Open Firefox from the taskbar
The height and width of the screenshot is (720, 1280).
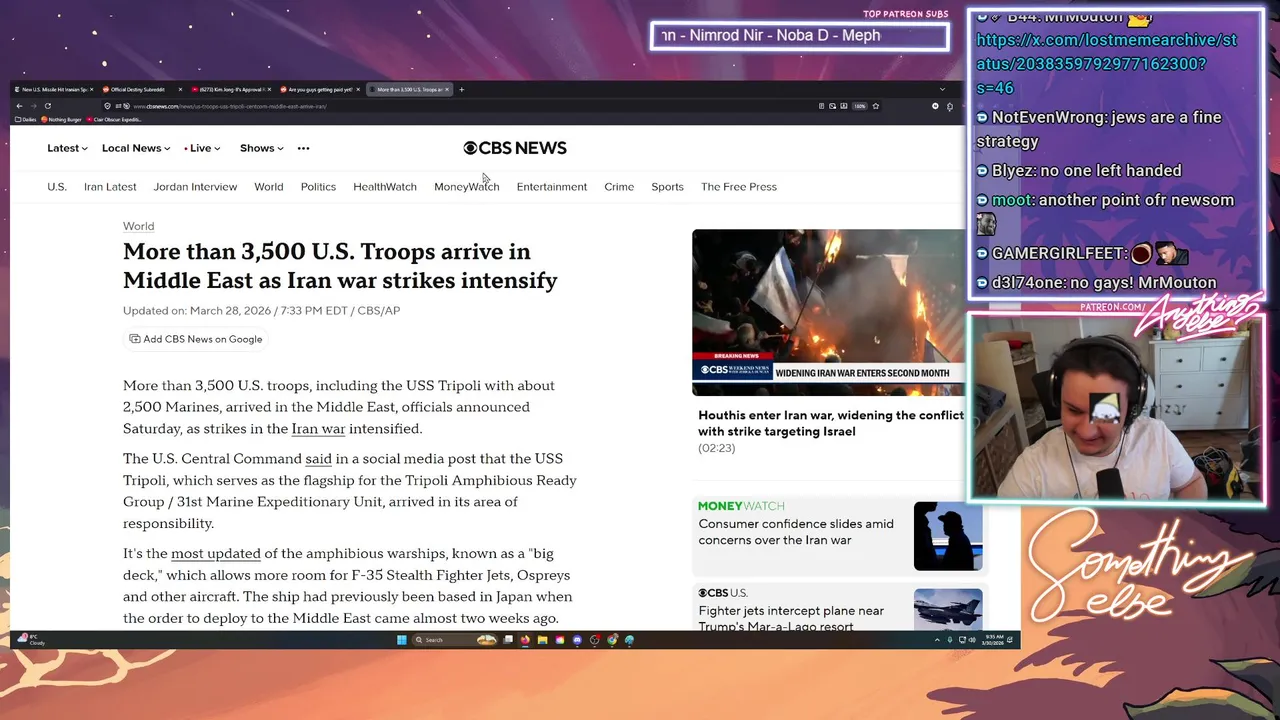525,640
